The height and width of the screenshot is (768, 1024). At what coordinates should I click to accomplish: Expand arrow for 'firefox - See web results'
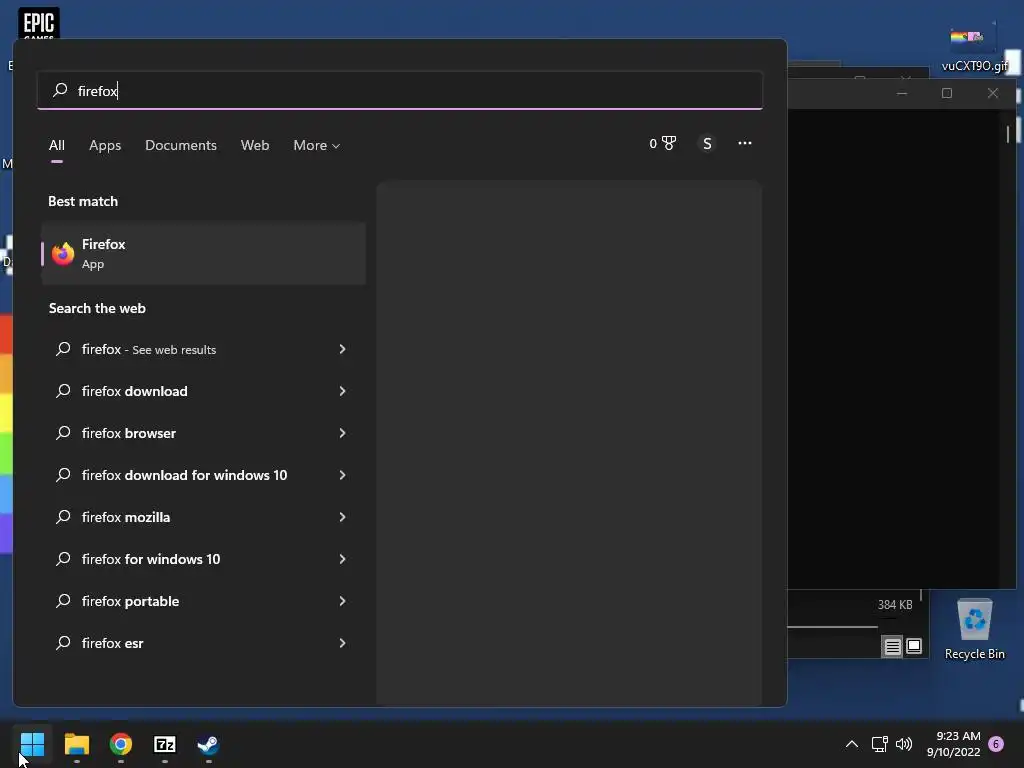(342, 349)
